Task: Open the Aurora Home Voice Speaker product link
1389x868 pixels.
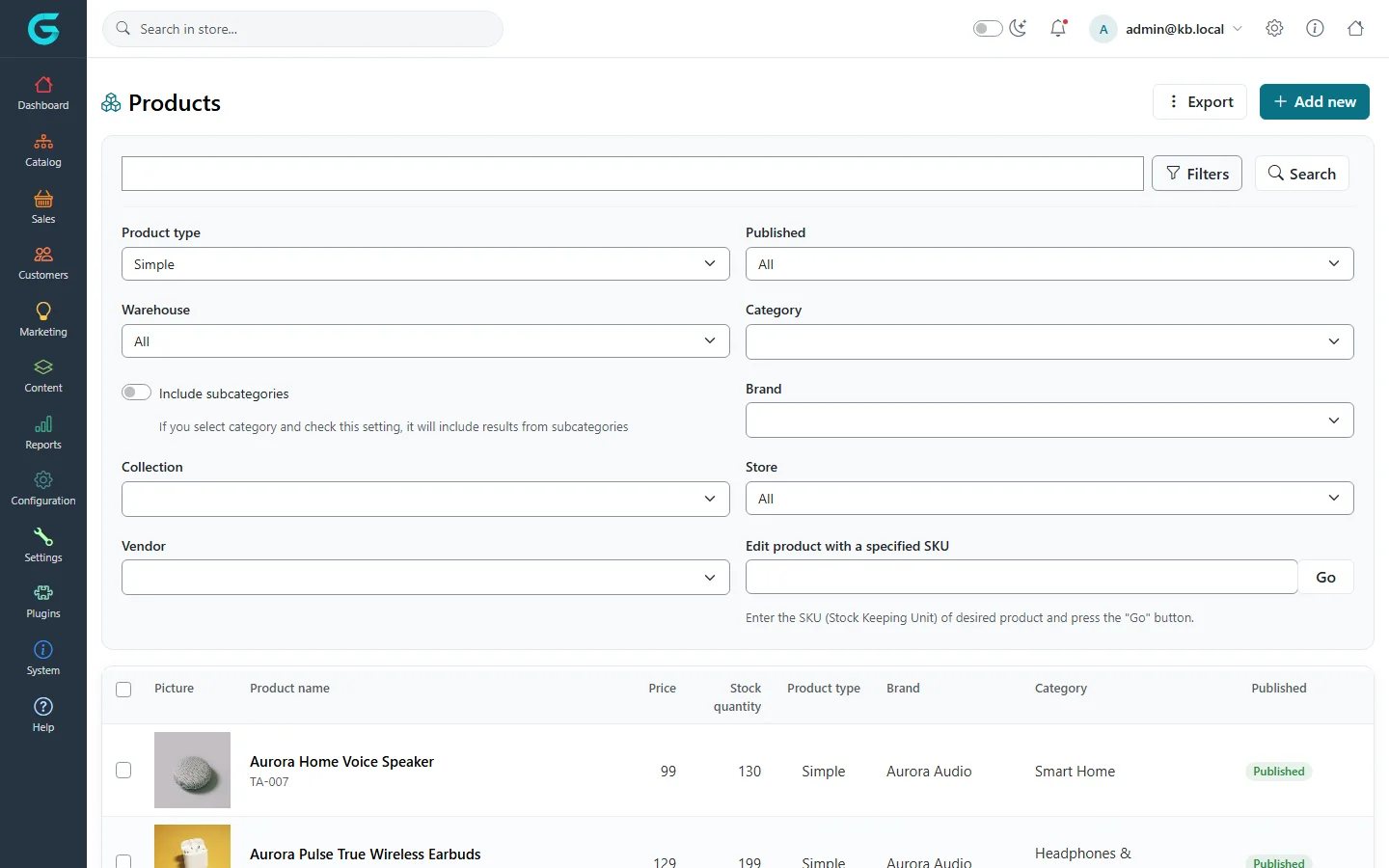Action: 341,762
